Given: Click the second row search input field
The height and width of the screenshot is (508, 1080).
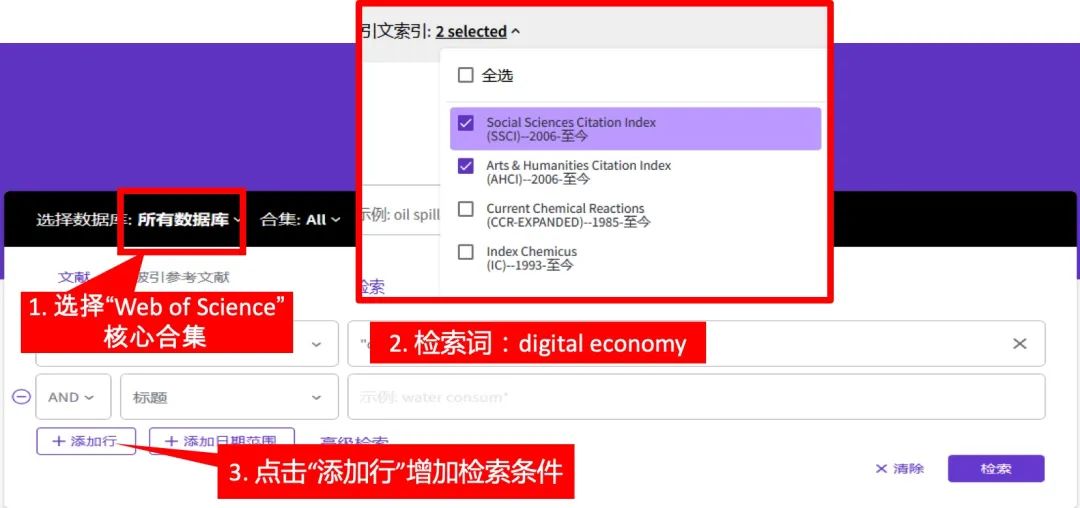Looking at the screenshot, I should pos(695,397).
